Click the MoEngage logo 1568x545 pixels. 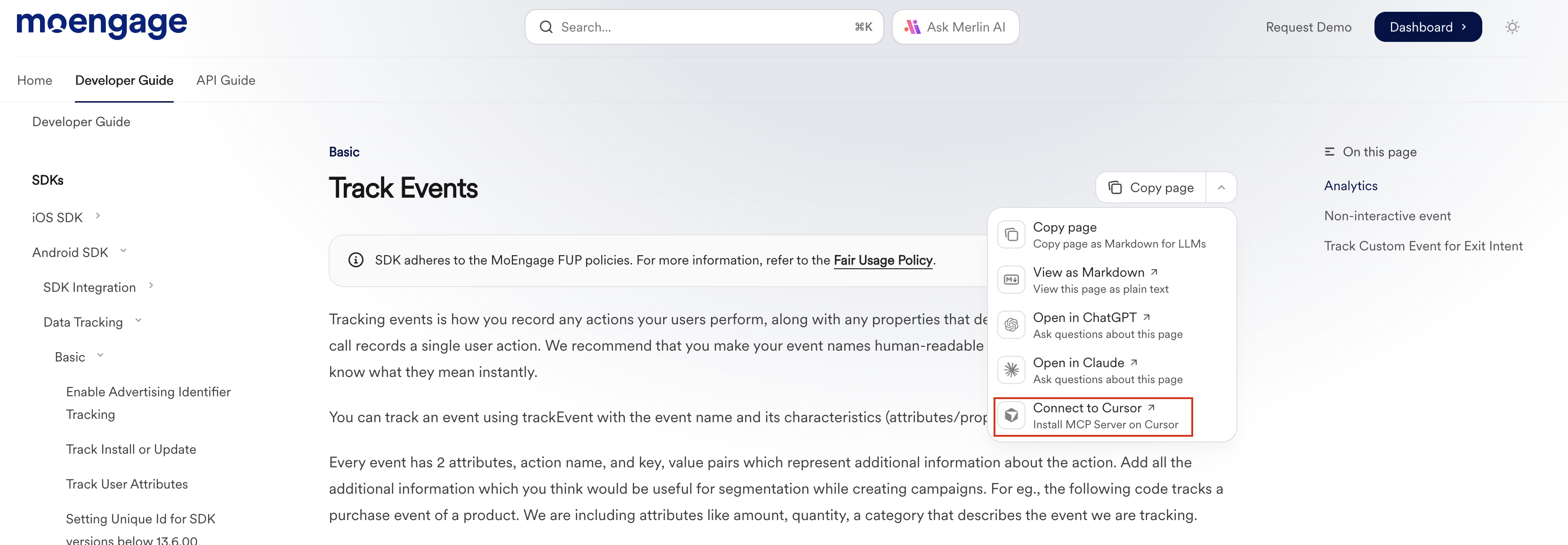[x=102, y=25]
